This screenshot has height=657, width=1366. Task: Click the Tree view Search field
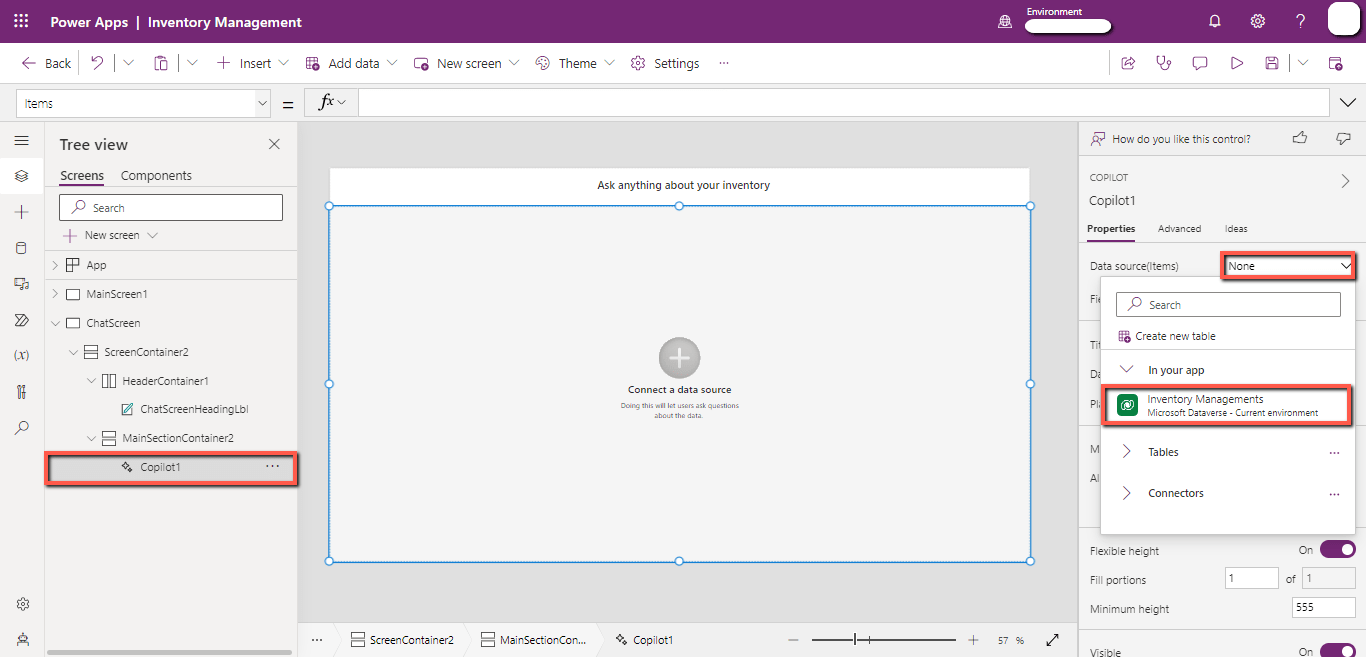(x=171, y=207)
